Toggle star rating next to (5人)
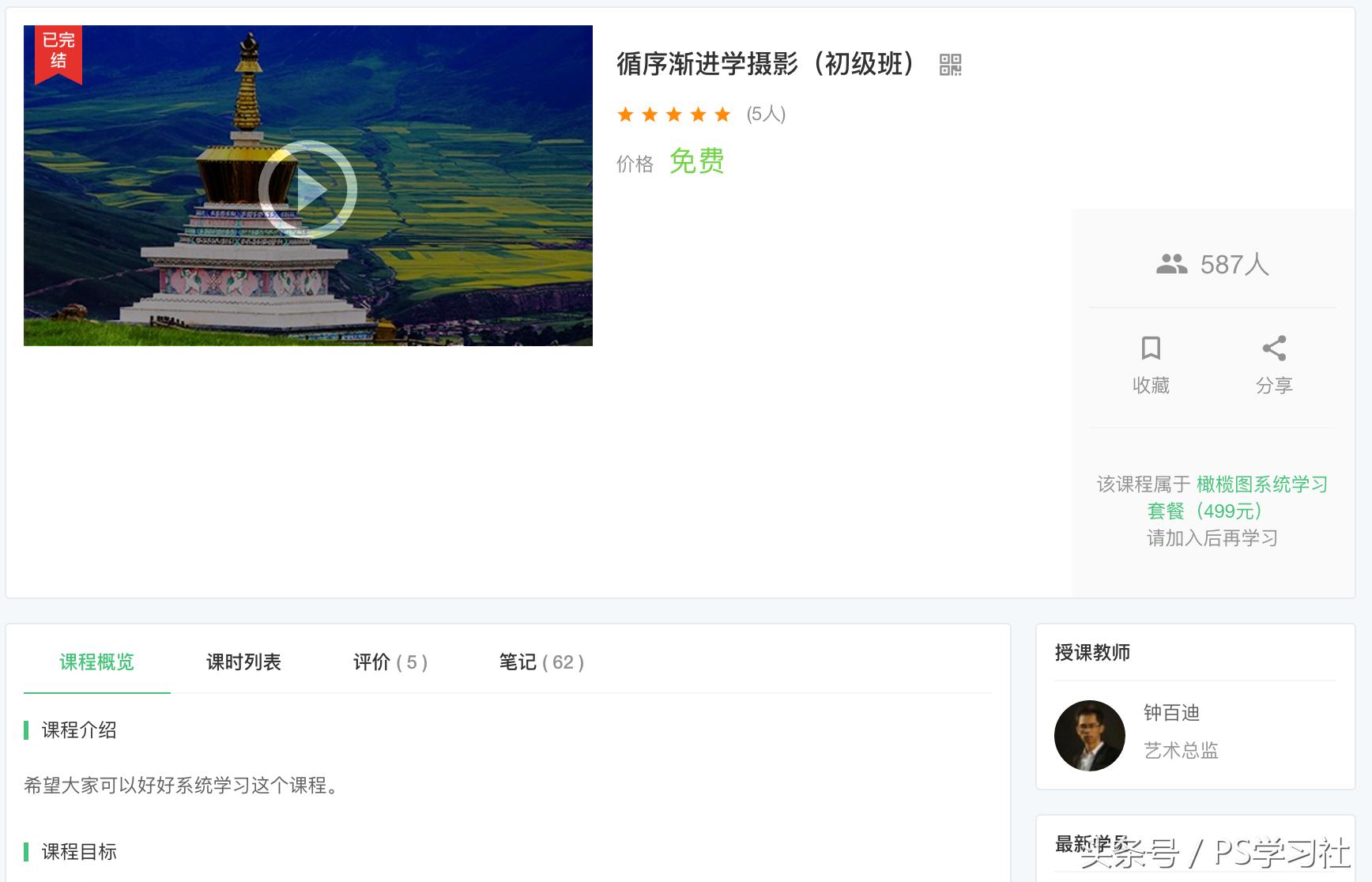 [x=674, y=115]
